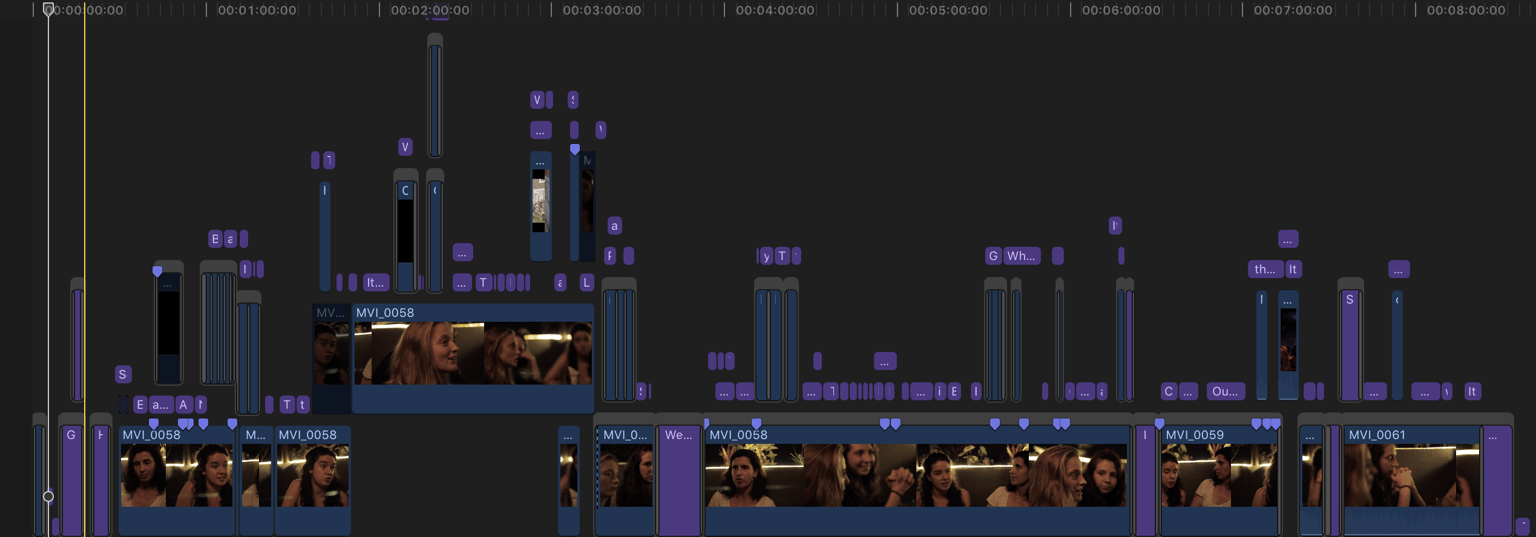Screen dimensions: 1536x537
Task: Select the MVI_0... clip before We... title
Action: (625, 480)
